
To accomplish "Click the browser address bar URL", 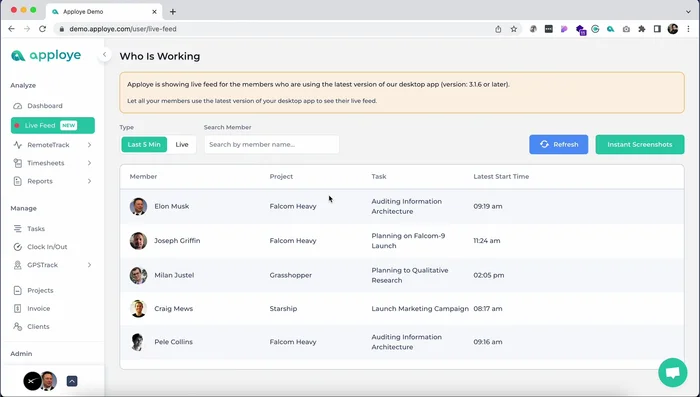I will tap(123, 29).
